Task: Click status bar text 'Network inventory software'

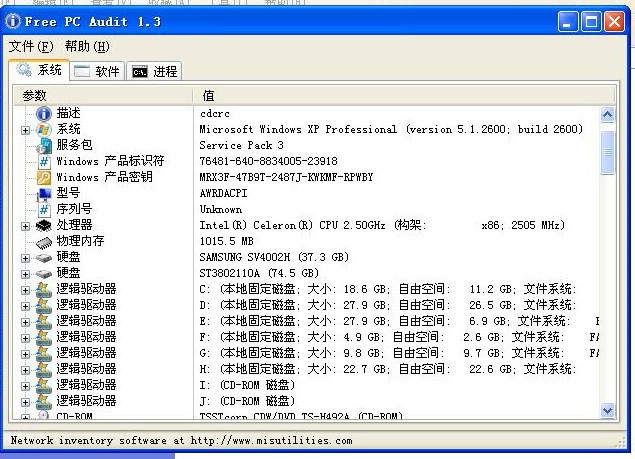Action: click(89, 440)
